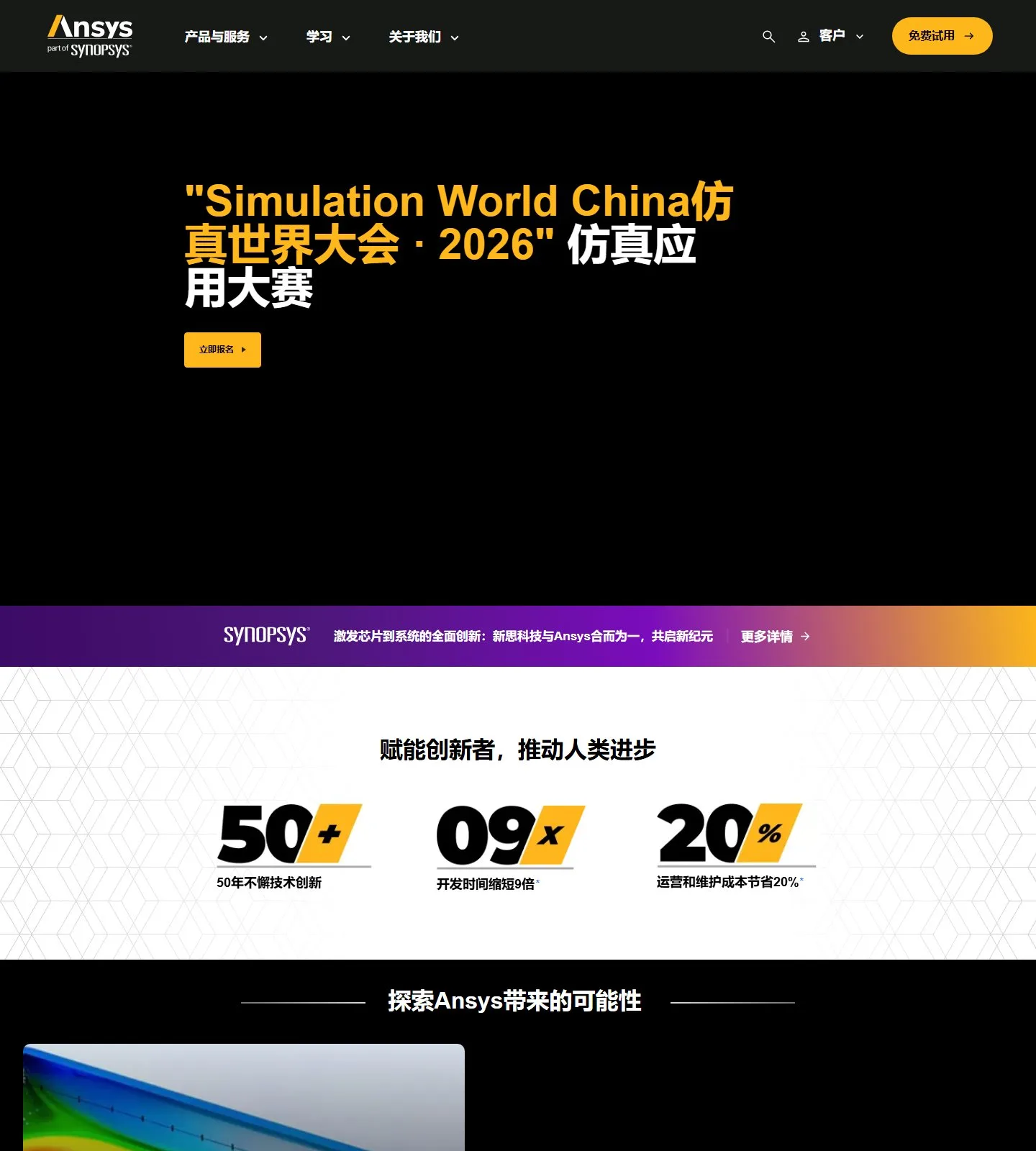Click the Simulation World China hero headline
Screen dimensions: 1036x1151
click(459, 245)
